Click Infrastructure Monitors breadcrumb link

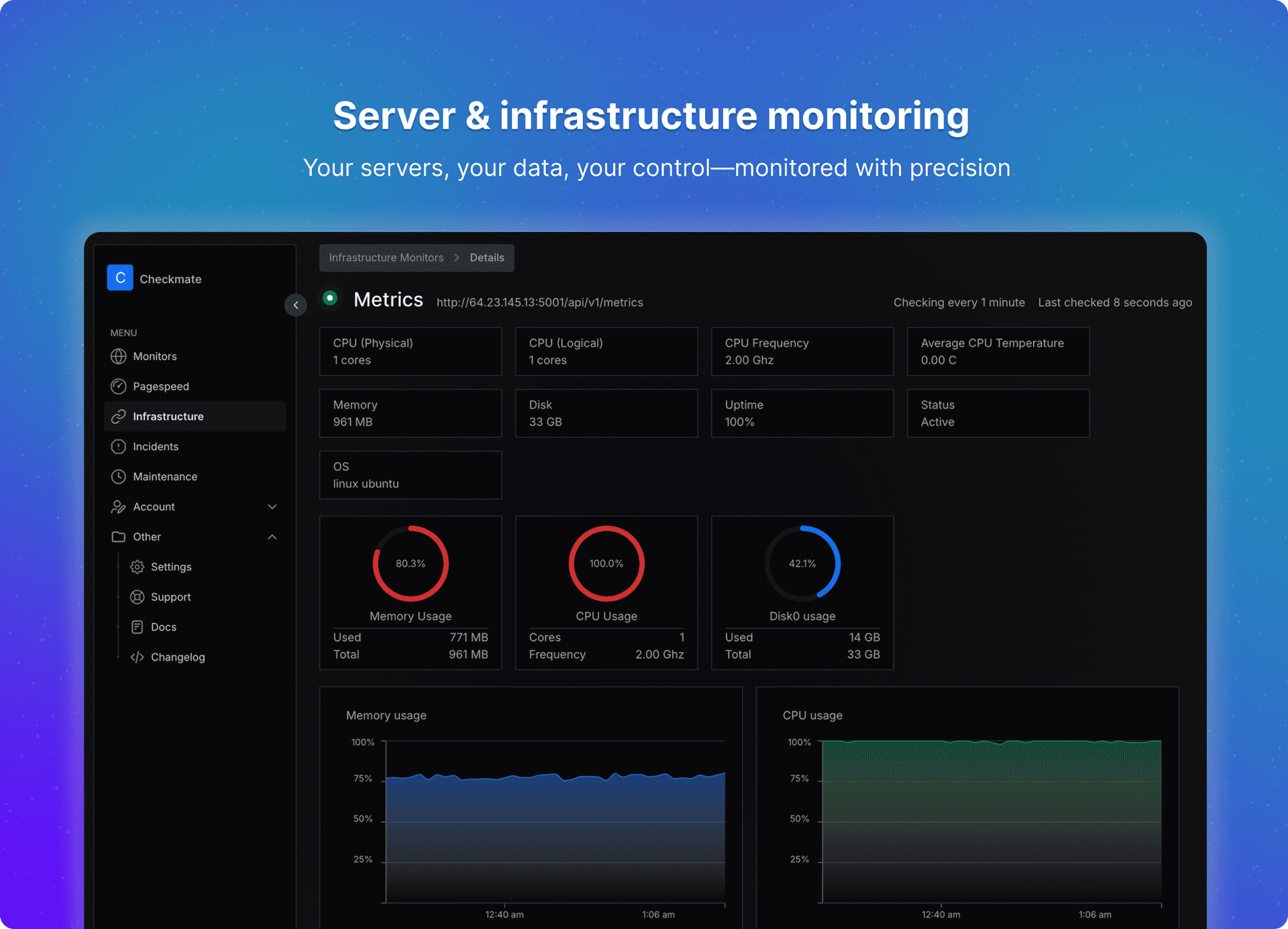tap(386, 258)
